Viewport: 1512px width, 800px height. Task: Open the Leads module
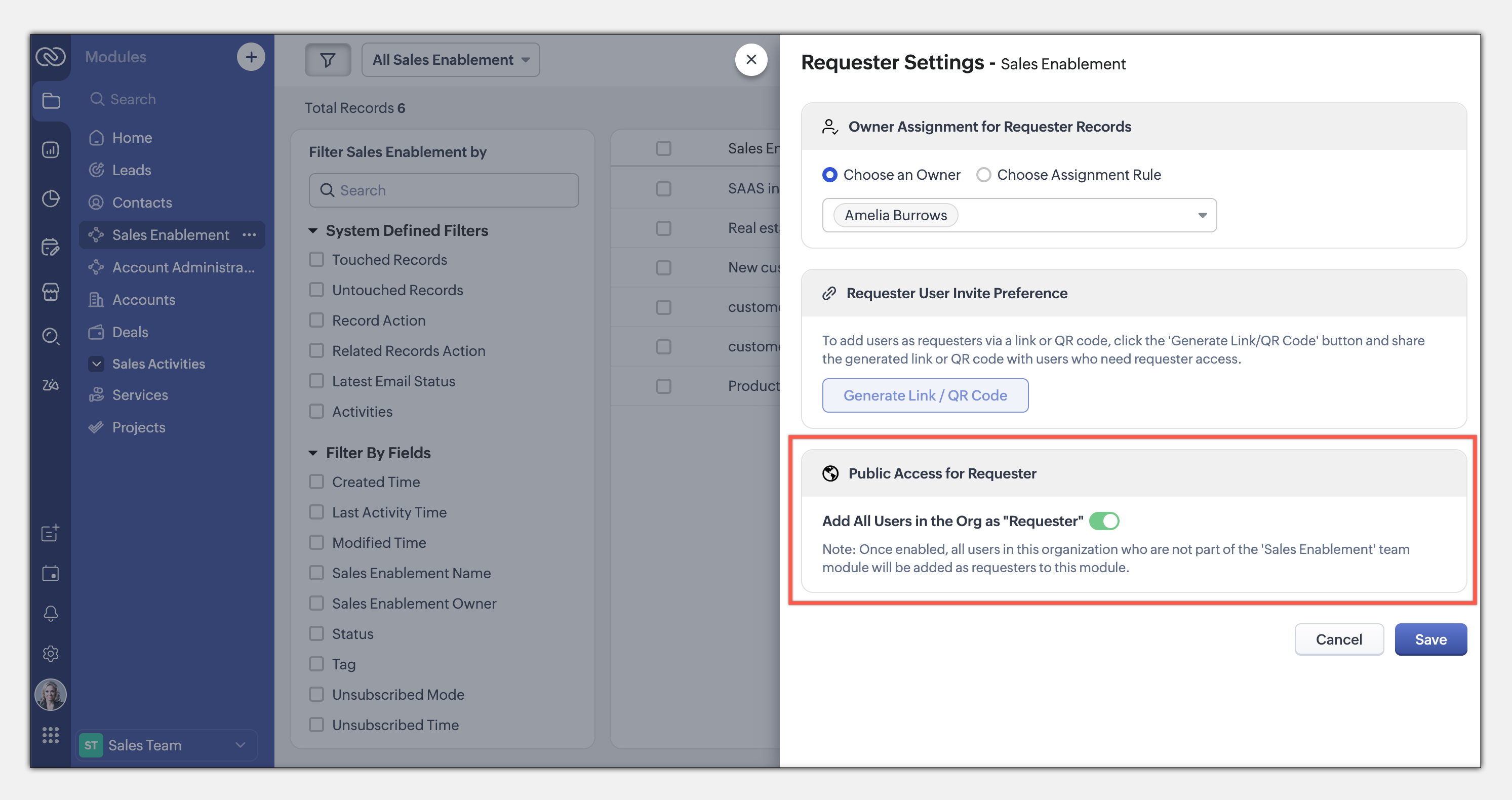point(132,170)
